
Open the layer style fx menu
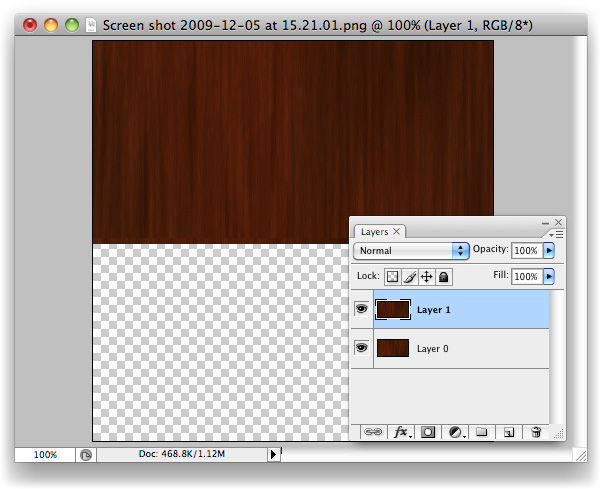tap(402, 432)
